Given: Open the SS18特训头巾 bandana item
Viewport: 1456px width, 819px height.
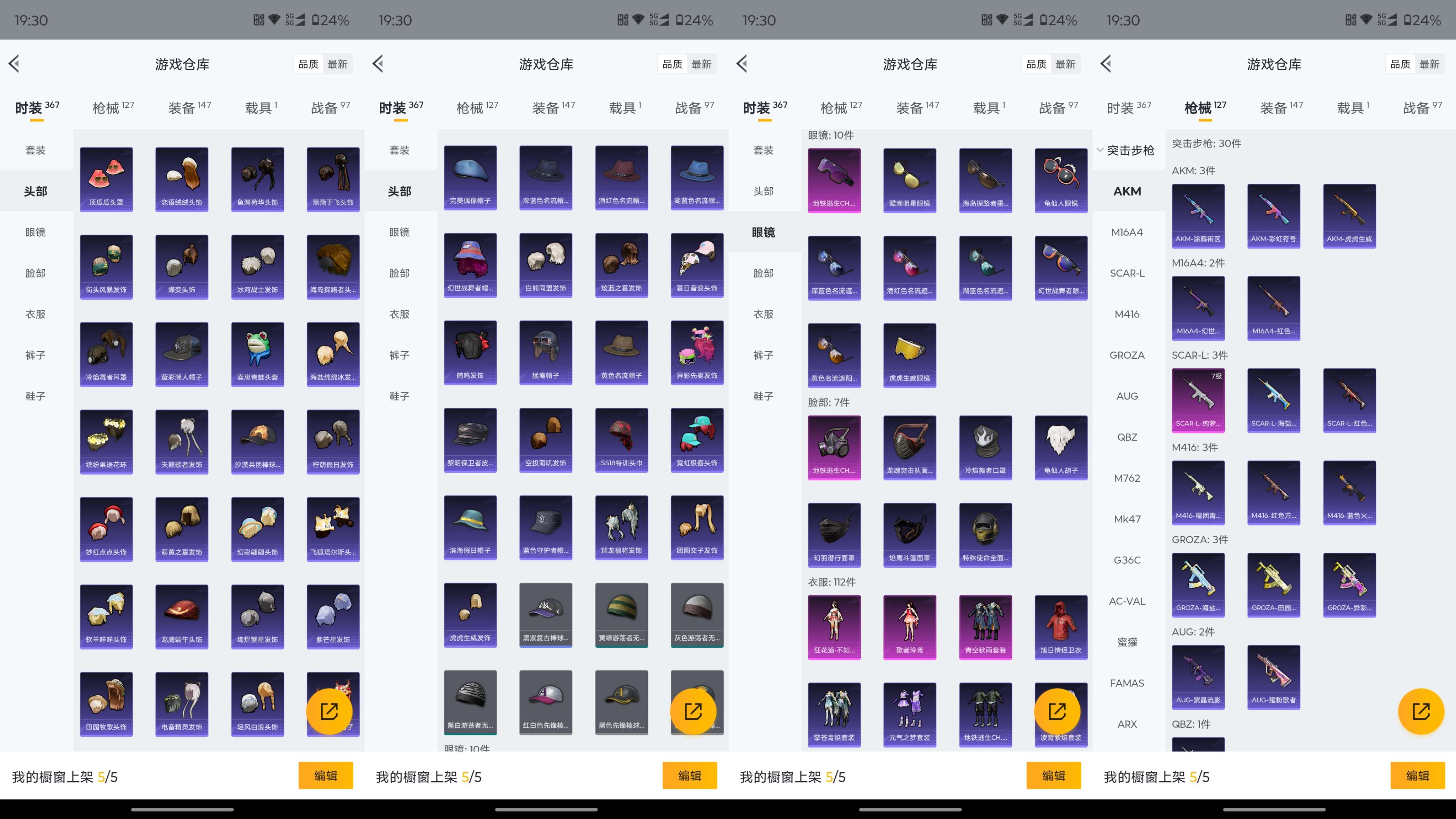Looking at the screenshot, I should tap(621, 440).
